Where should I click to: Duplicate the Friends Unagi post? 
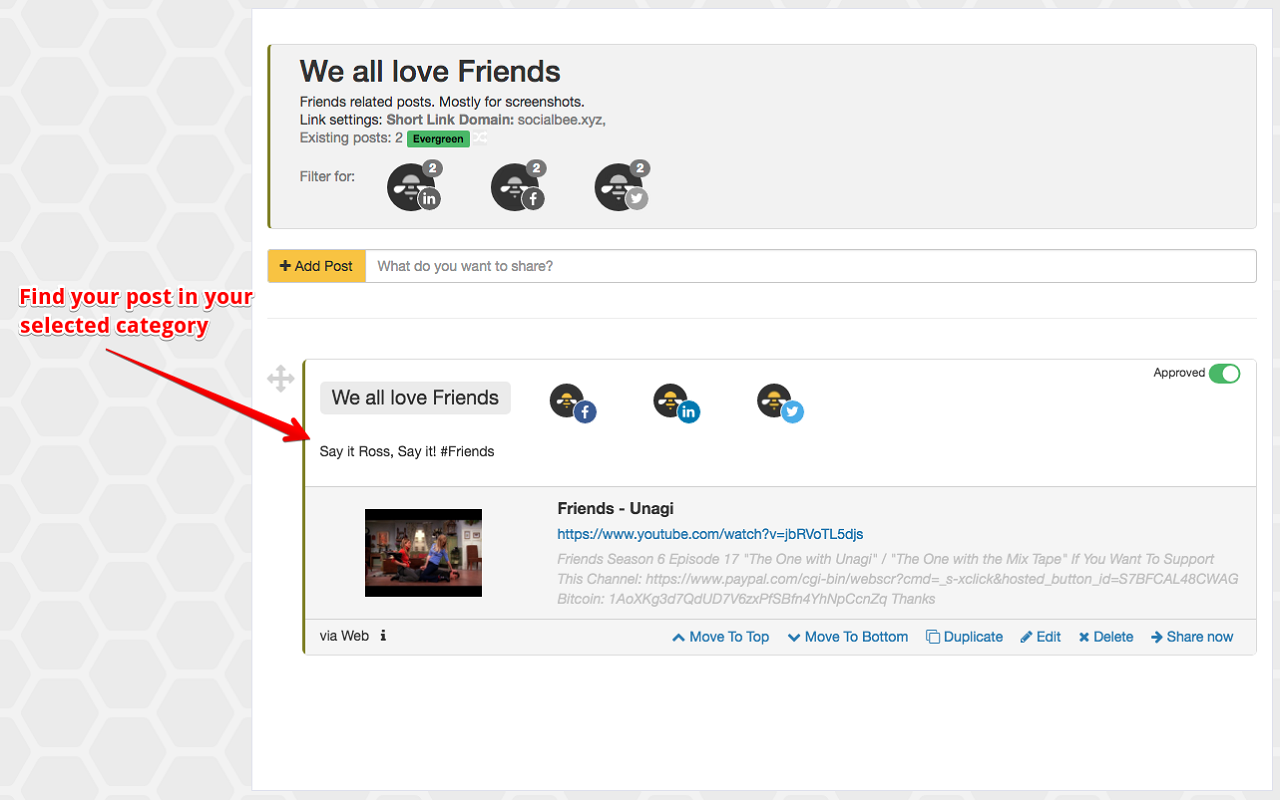tap(965, 637)
